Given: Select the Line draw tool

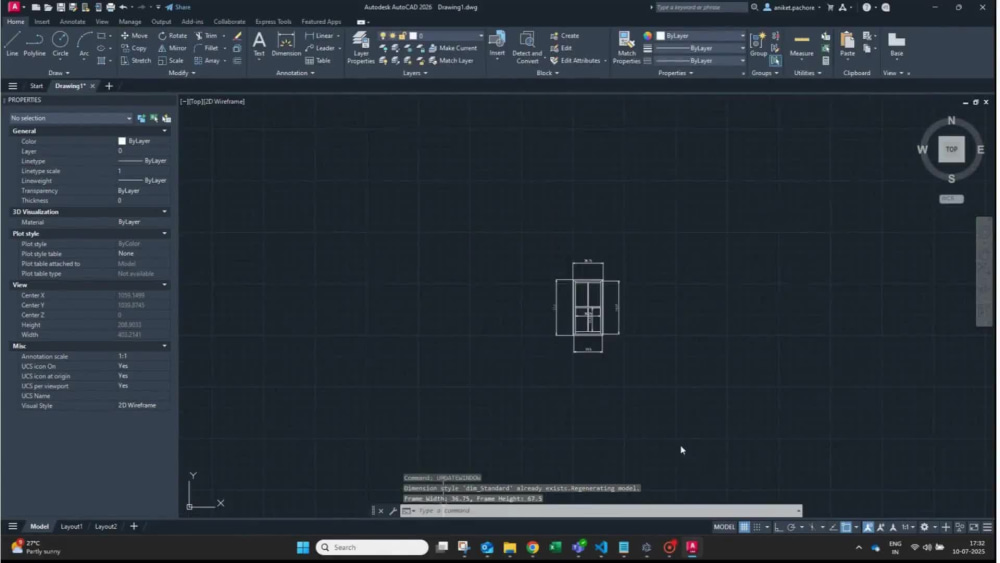Looking at the screenshot, I should click(11, 44).
